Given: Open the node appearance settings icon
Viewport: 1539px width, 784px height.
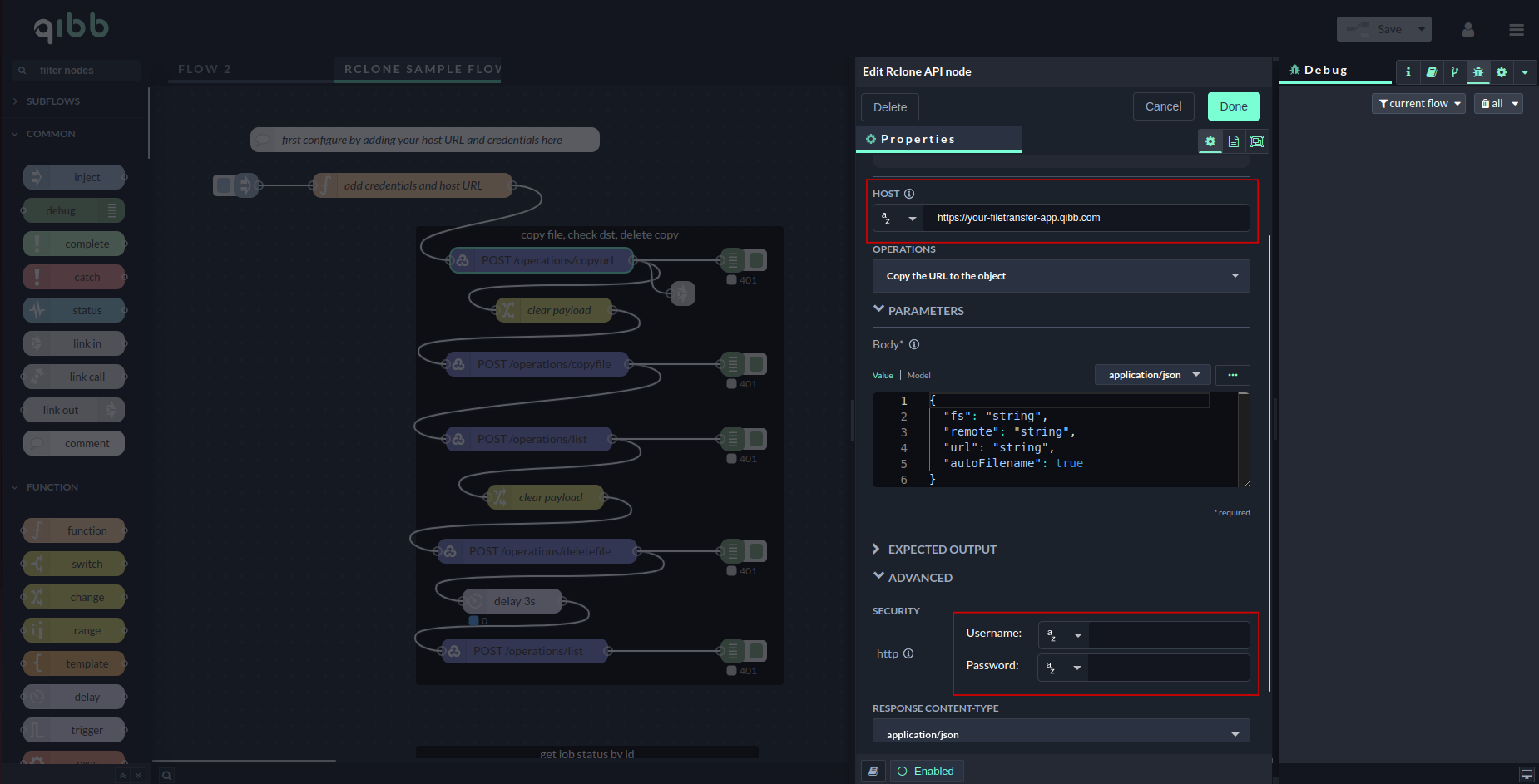Looking at the screenshot, I should pos(1256,141).
